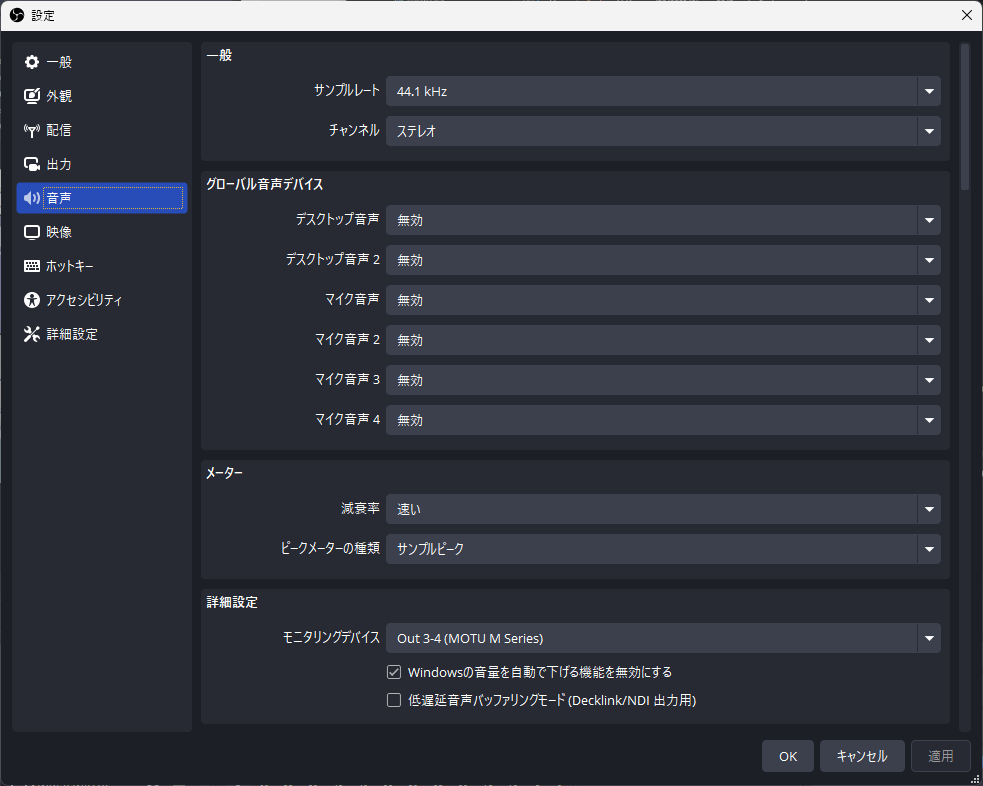
Task: Expand the デスクトップ音声 device dropdown
Action: pyautogui.click(x=928, y=220)
